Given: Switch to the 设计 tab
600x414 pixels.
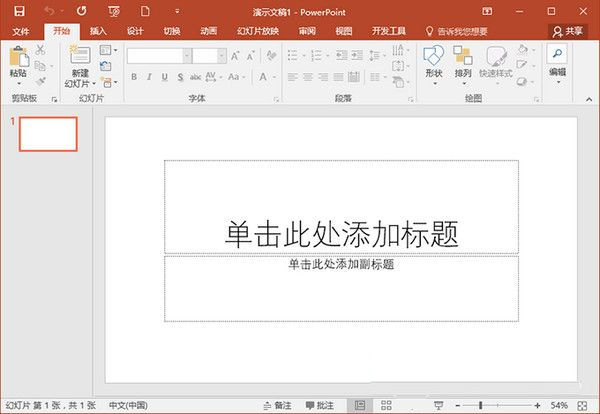Looking at the screenshot, I should (135, 31).
